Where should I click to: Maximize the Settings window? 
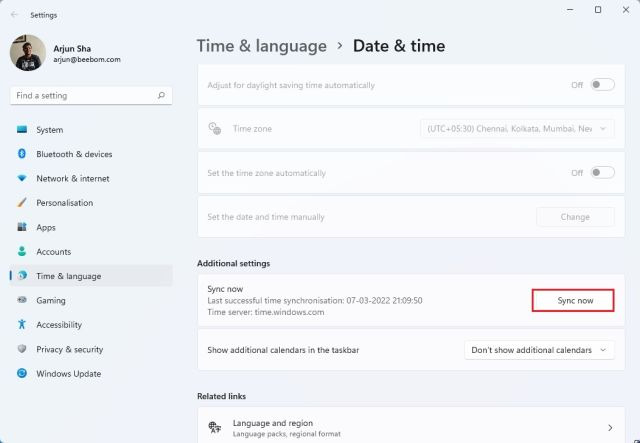(x=598, y=10)
